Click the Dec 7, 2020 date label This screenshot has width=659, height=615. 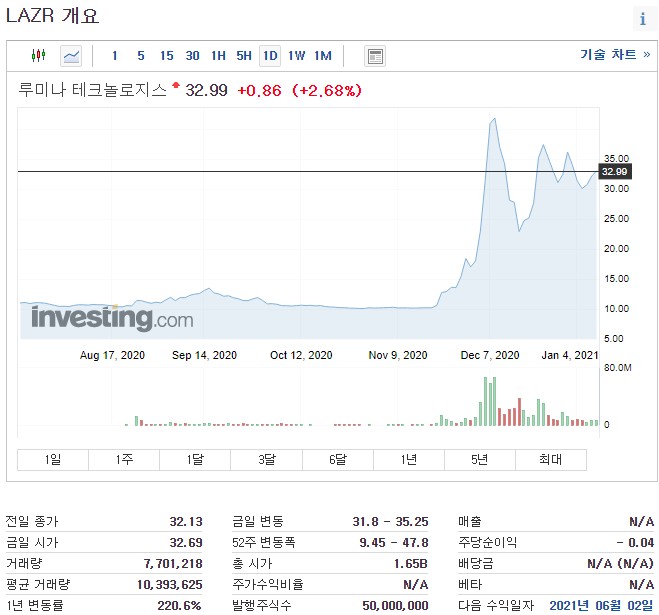490,355
